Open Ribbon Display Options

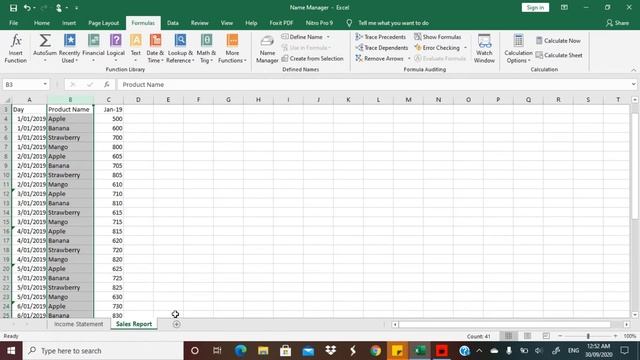pos(564,7)
